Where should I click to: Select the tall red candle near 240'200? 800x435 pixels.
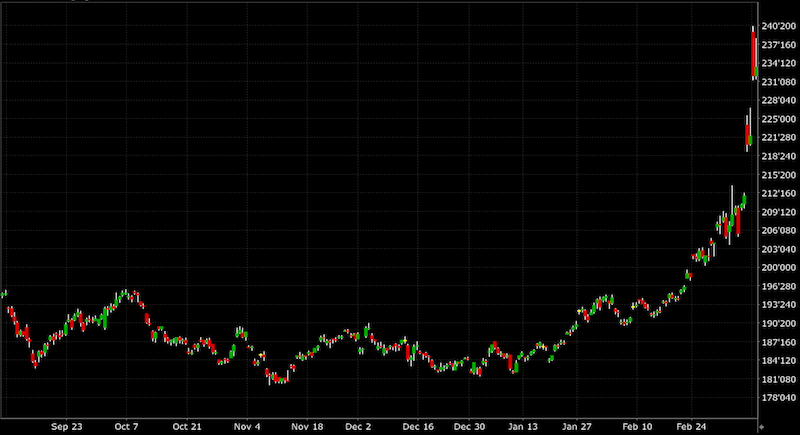coord(753,54)
